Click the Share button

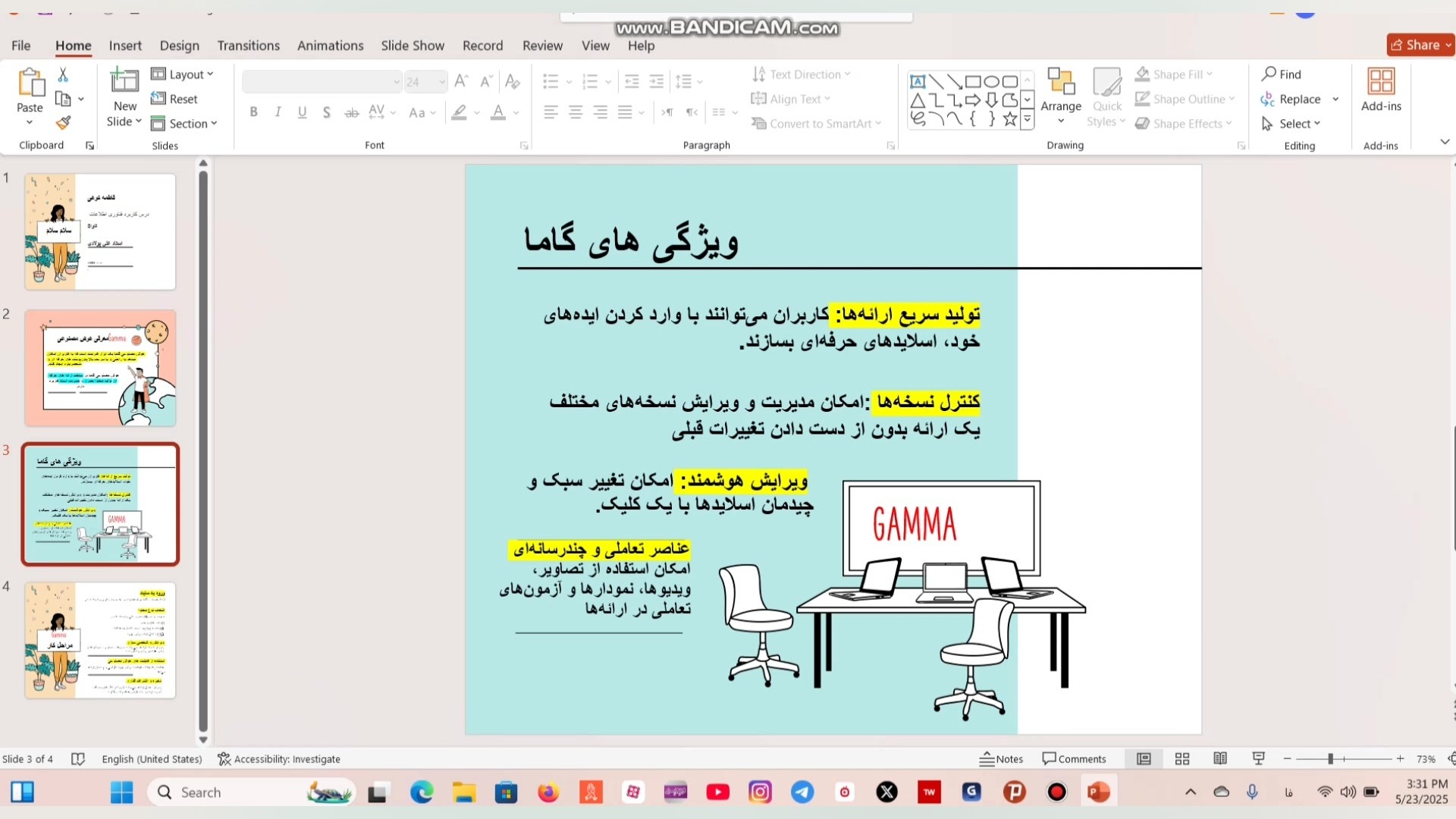[1420, 45]
